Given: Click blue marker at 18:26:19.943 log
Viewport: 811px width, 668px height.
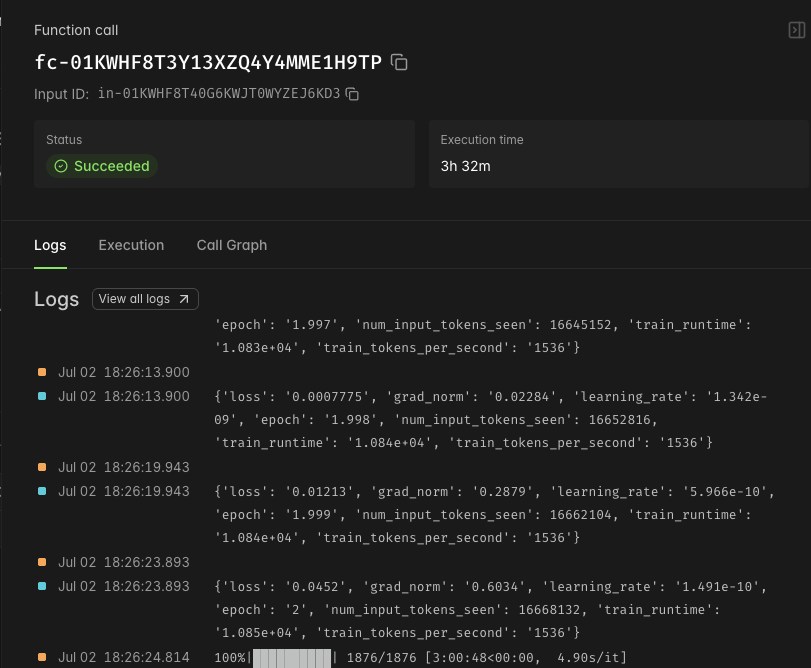Looking at the screenshot, I should 42,491.
